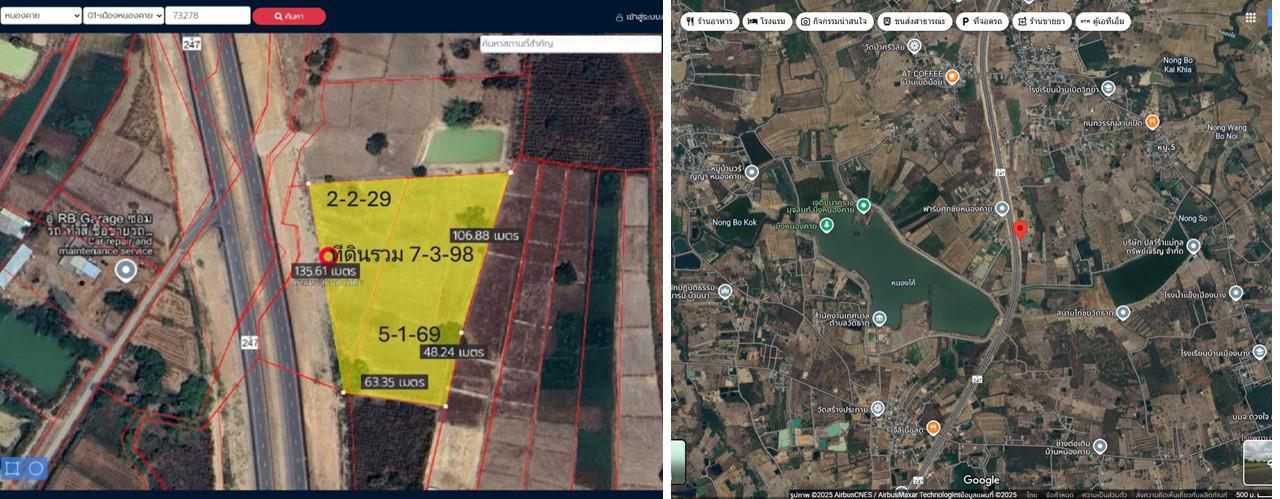Click the 500 ม. scale bar
The width and height of the screenshot is (1280, 499).
click(1255, 494)
